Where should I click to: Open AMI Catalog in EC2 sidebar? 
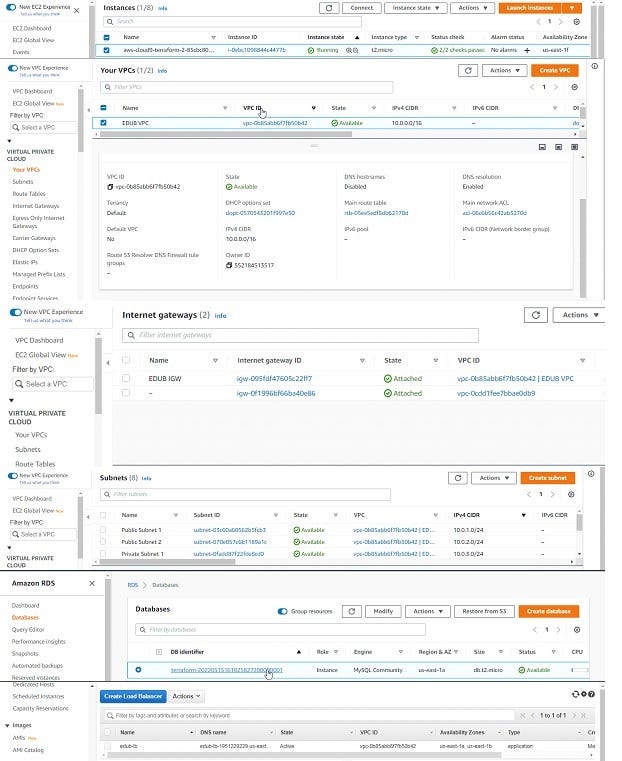pyautogui.click(x=28, y=750)
